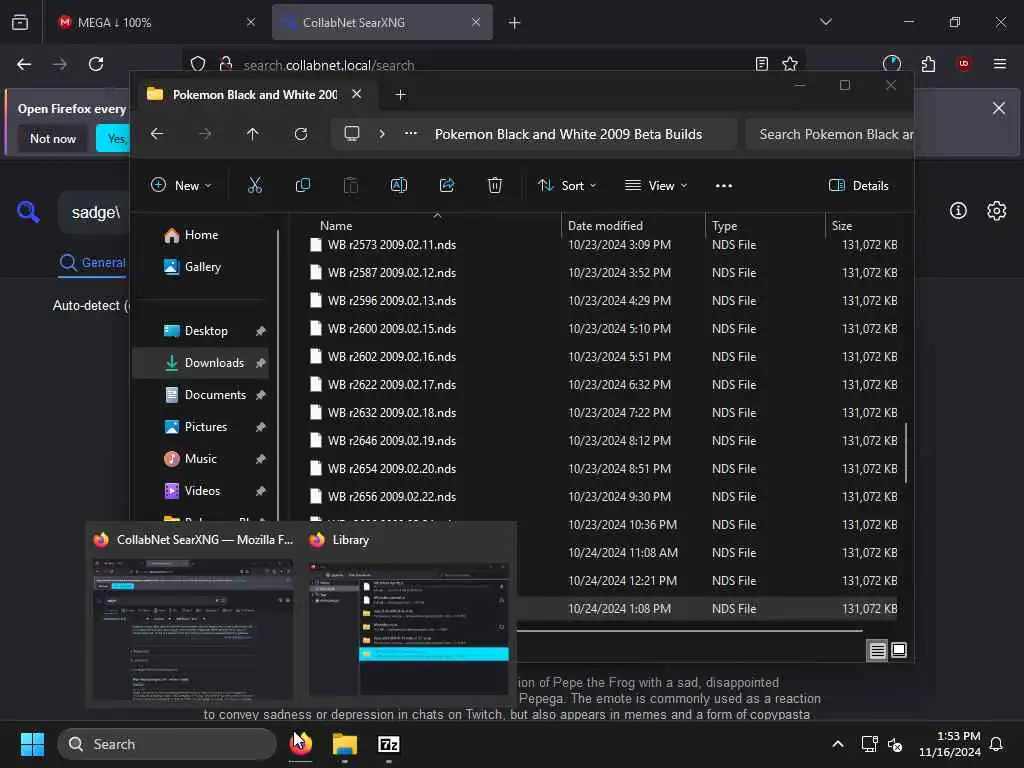Click the uBlock Origin extension icon
The image size is (1024, 768).
964,64
